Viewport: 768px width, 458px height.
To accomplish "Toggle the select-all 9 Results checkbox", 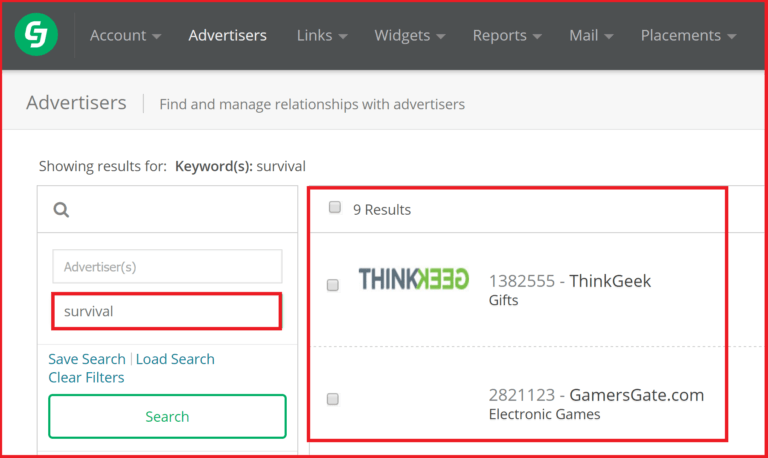I will pyautogui.click(x=335, y=207).
